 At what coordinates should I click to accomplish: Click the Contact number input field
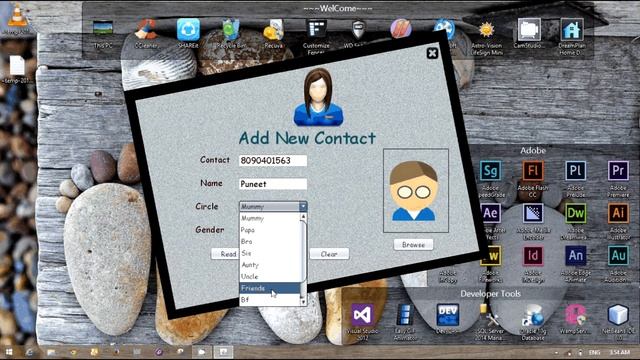(273, 160)
